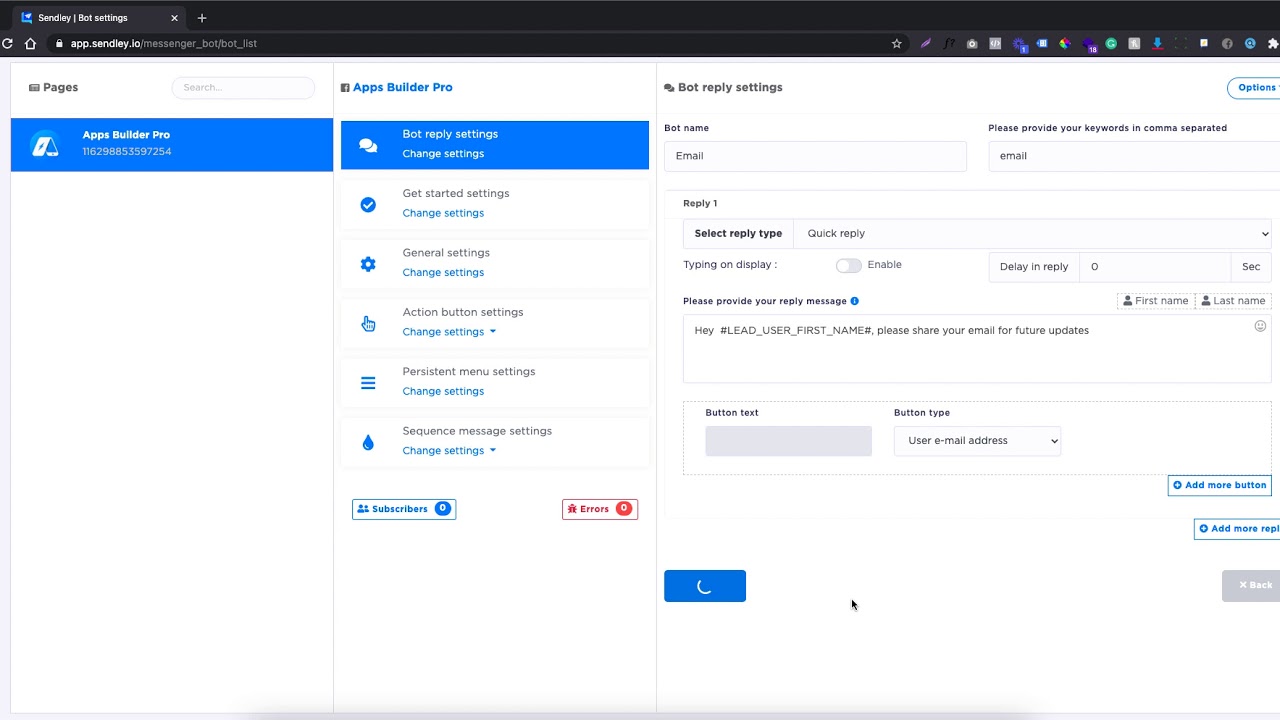The image size is (1280, 720).
Task: Open the color wheel extension
Action: coord(1065,43)
